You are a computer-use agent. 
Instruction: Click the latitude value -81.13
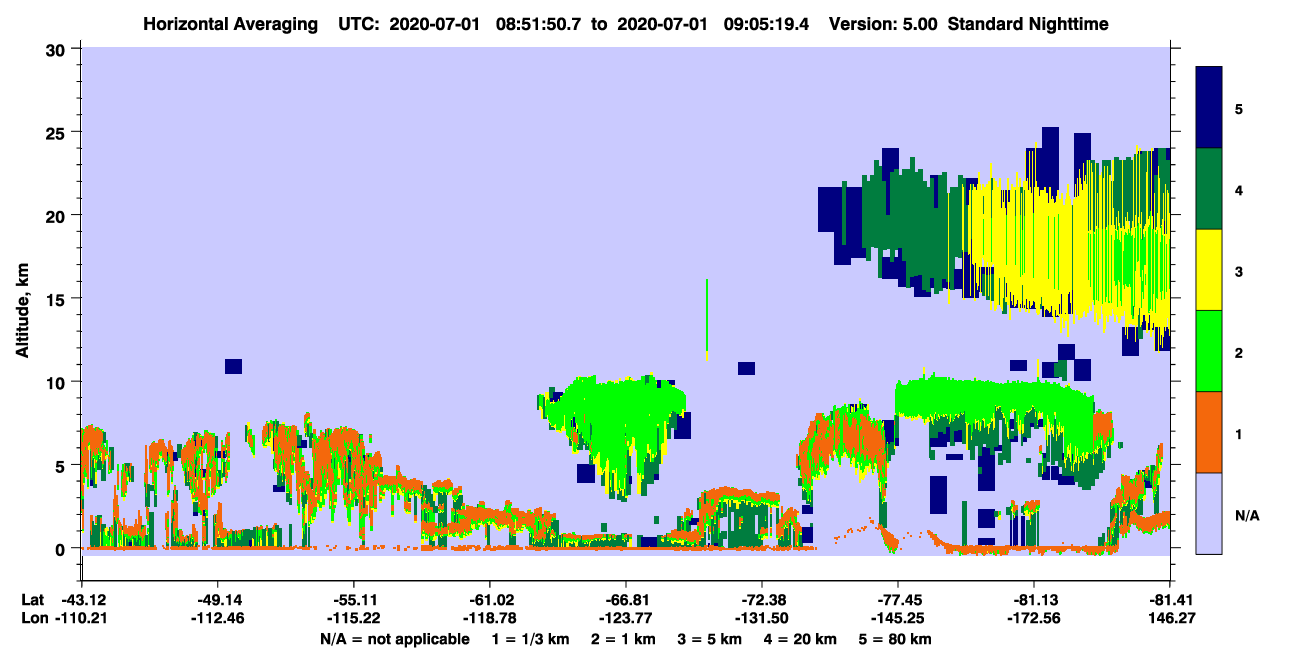[1034, 600]
